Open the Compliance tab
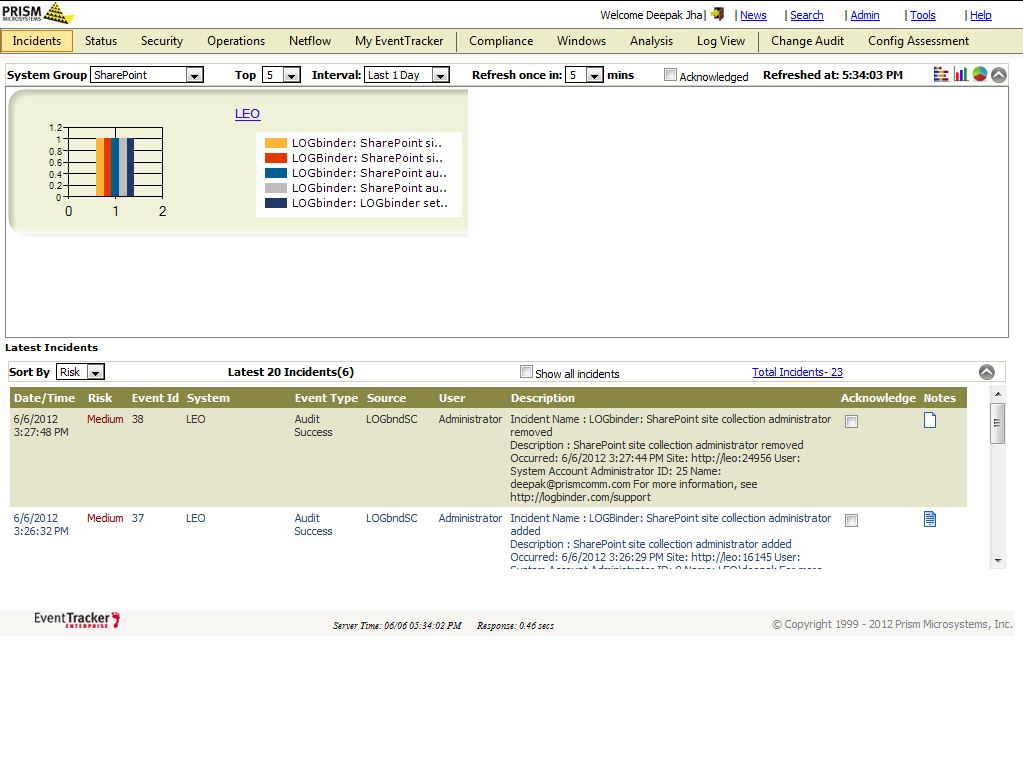 (x=501, y=41)
